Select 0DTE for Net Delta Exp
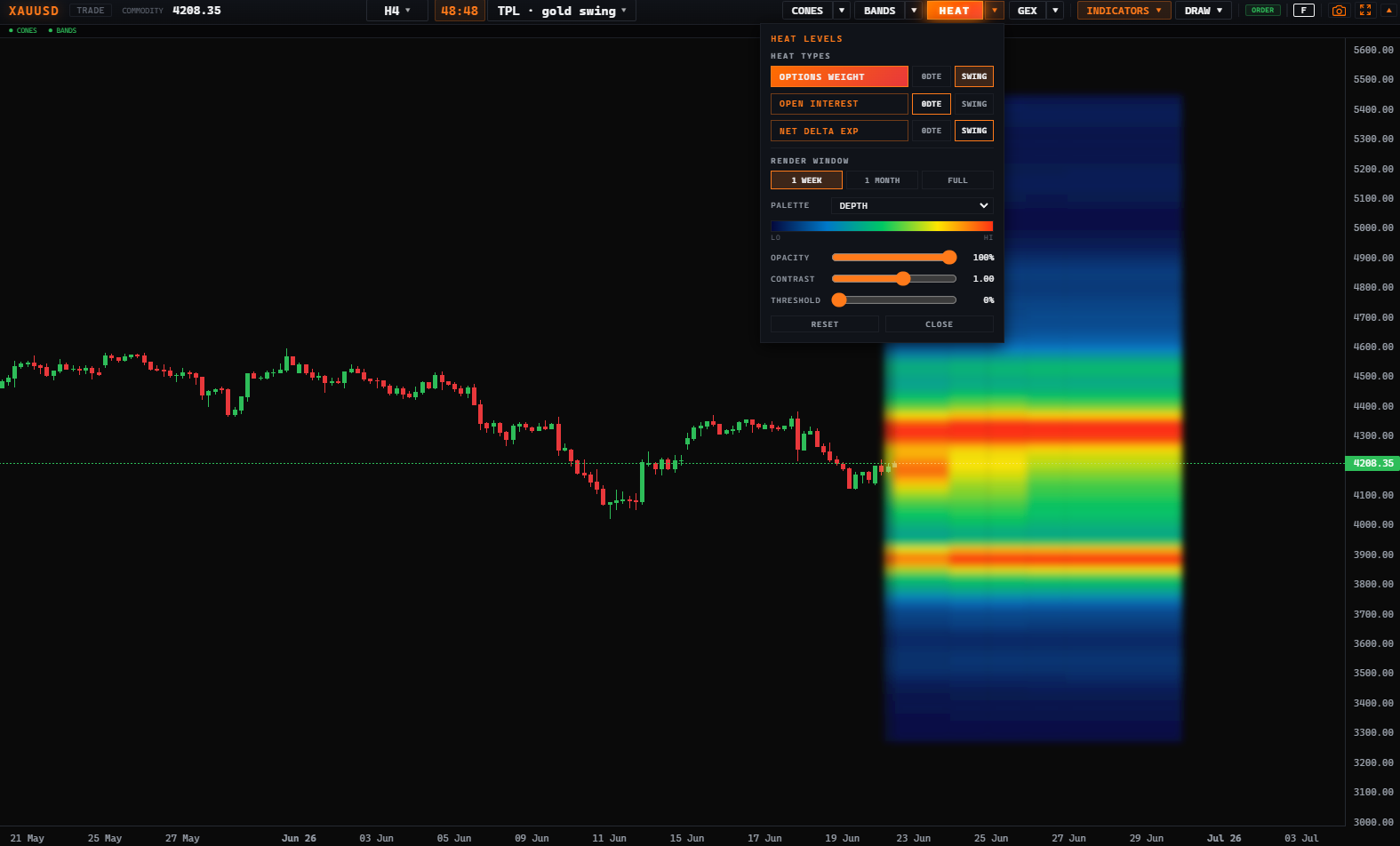 click(x=932, y=131)
